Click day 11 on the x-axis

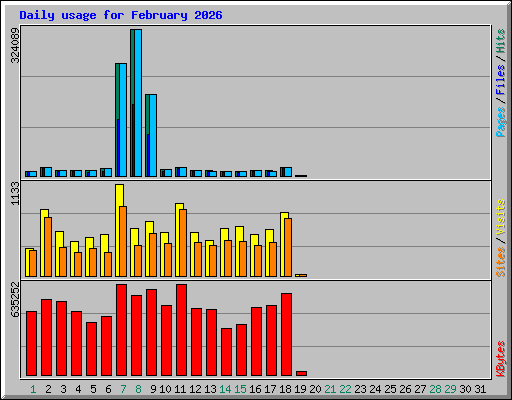(x=180, y=389)
